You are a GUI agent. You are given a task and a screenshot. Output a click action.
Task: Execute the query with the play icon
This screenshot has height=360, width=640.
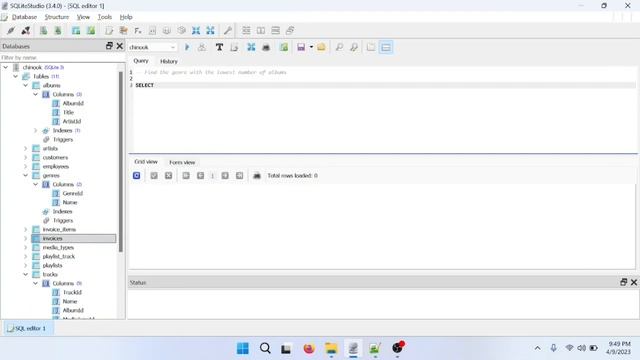tap(187, 47)
